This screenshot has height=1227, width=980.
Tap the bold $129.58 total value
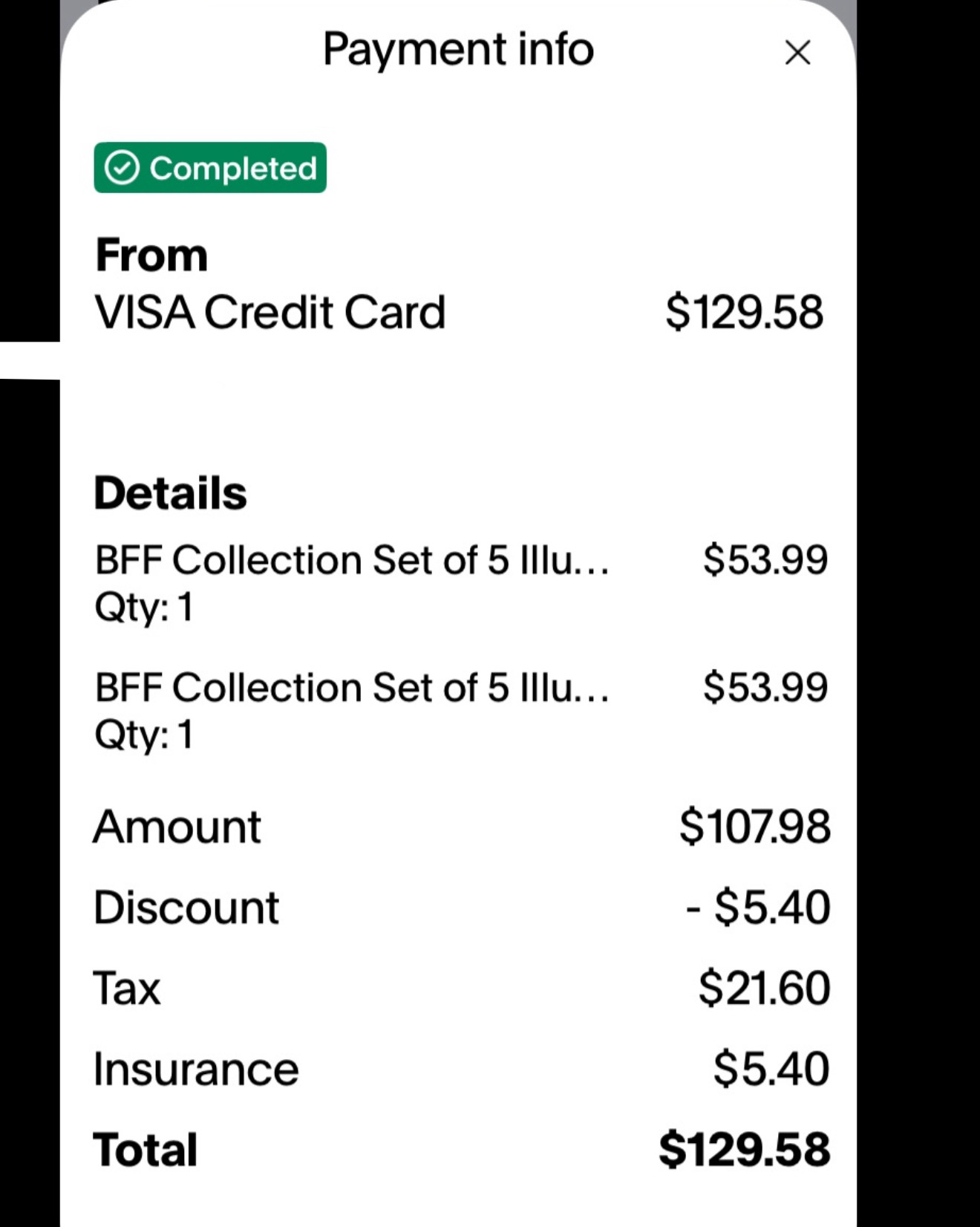(744, 1150)
